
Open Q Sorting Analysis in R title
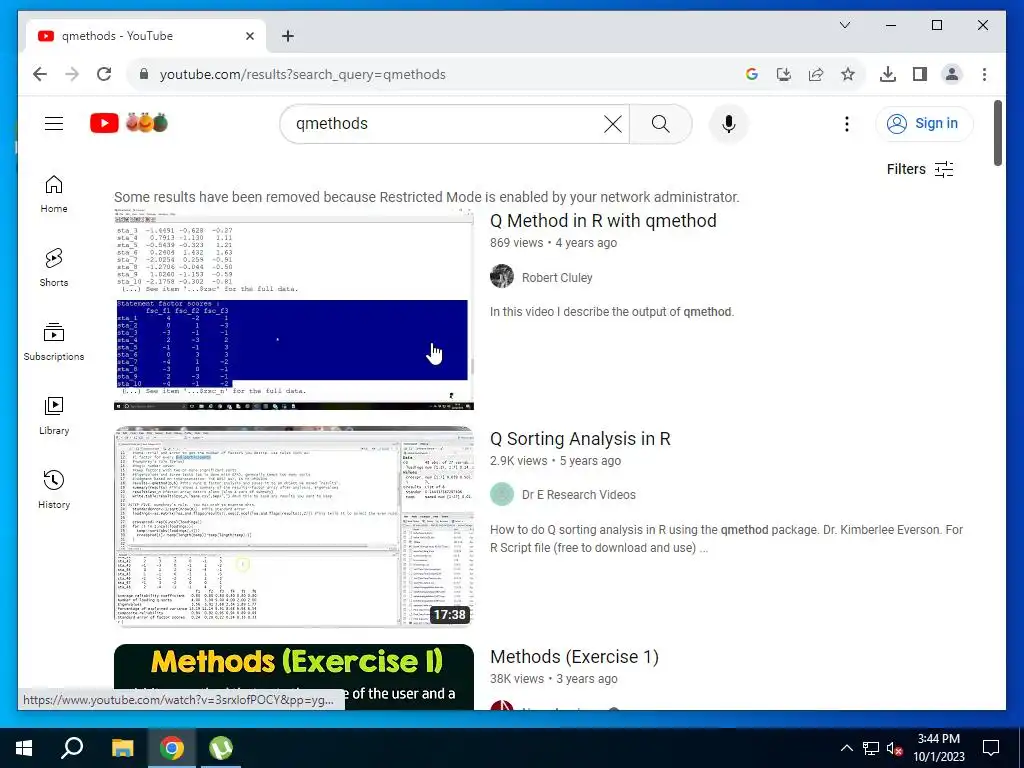(580, 439)
